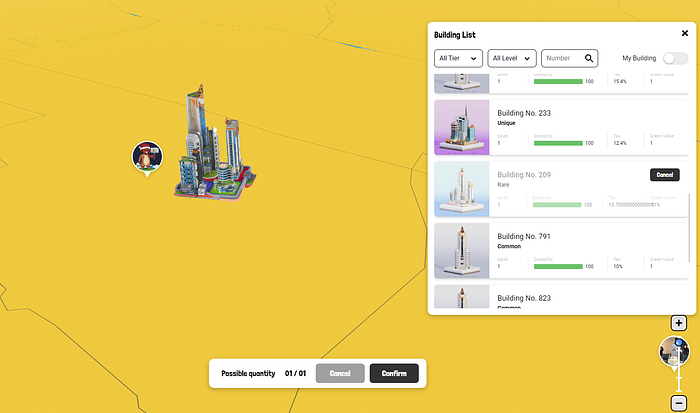Viewport: 700px width, 413px height.
Task: Select Building No. 791 thumbnail
Action: click(x=462, y=250)
